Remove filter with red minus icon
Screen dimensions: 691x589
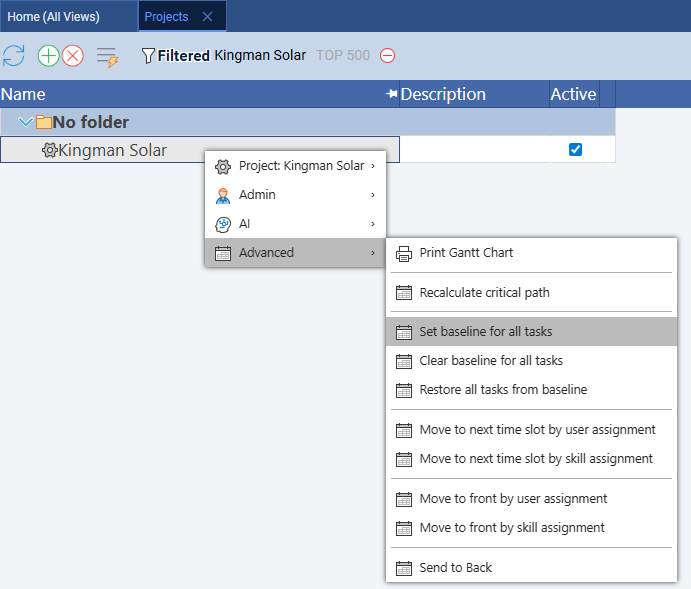[387, 56]
